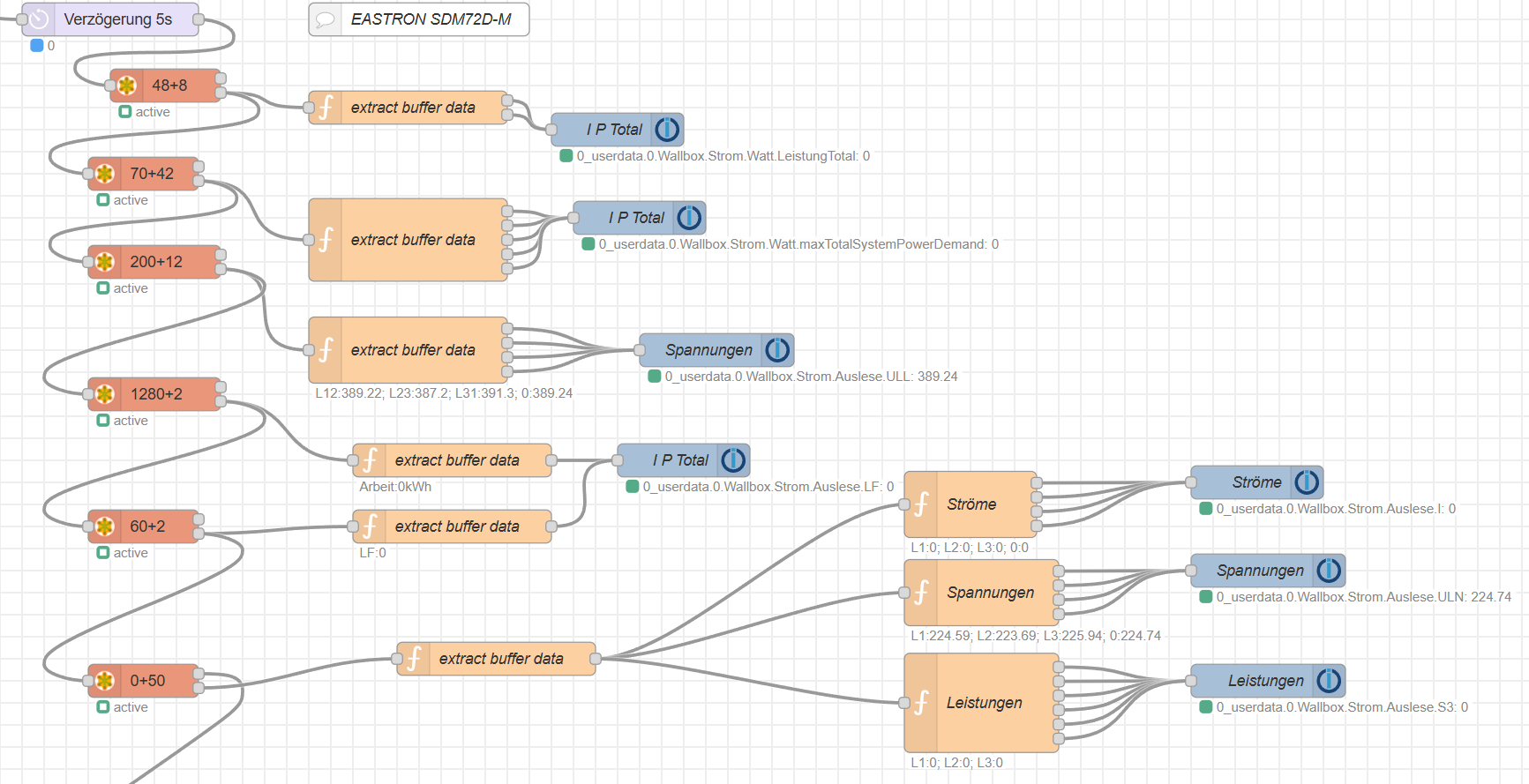The height and width of the screenshot is (784, 1529).
Task: Click ioBroker icon on Spannungen node with ULL status
Action: (778, 350)
